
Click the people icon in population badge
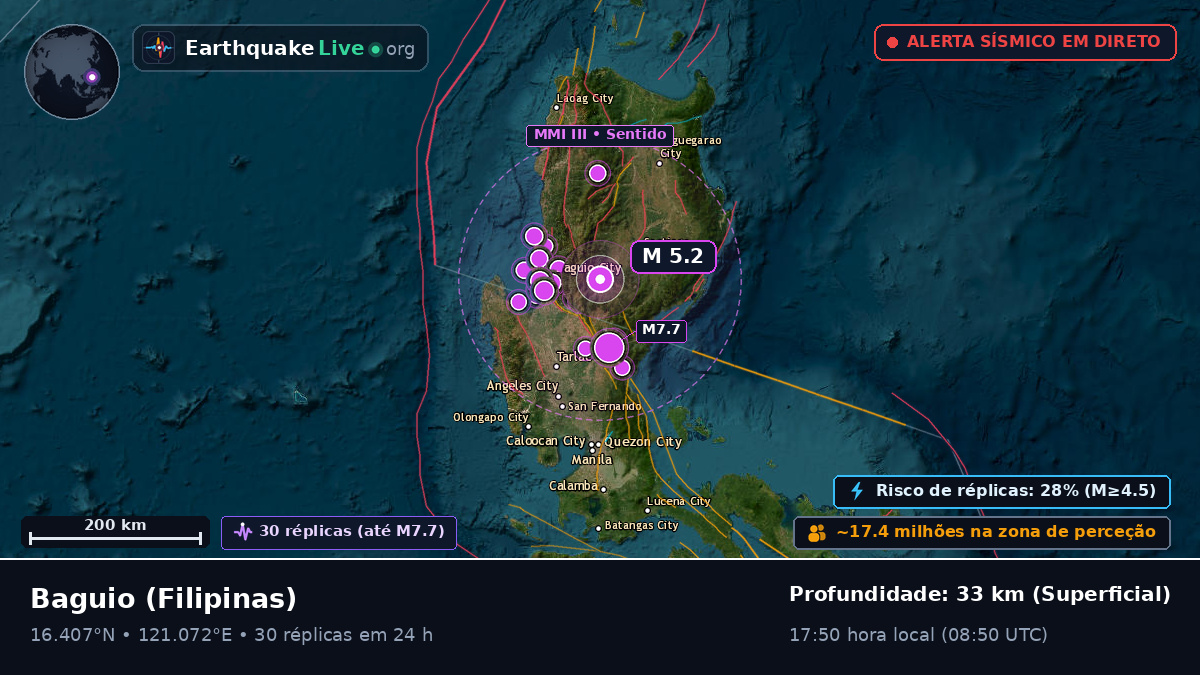point(817,533)
